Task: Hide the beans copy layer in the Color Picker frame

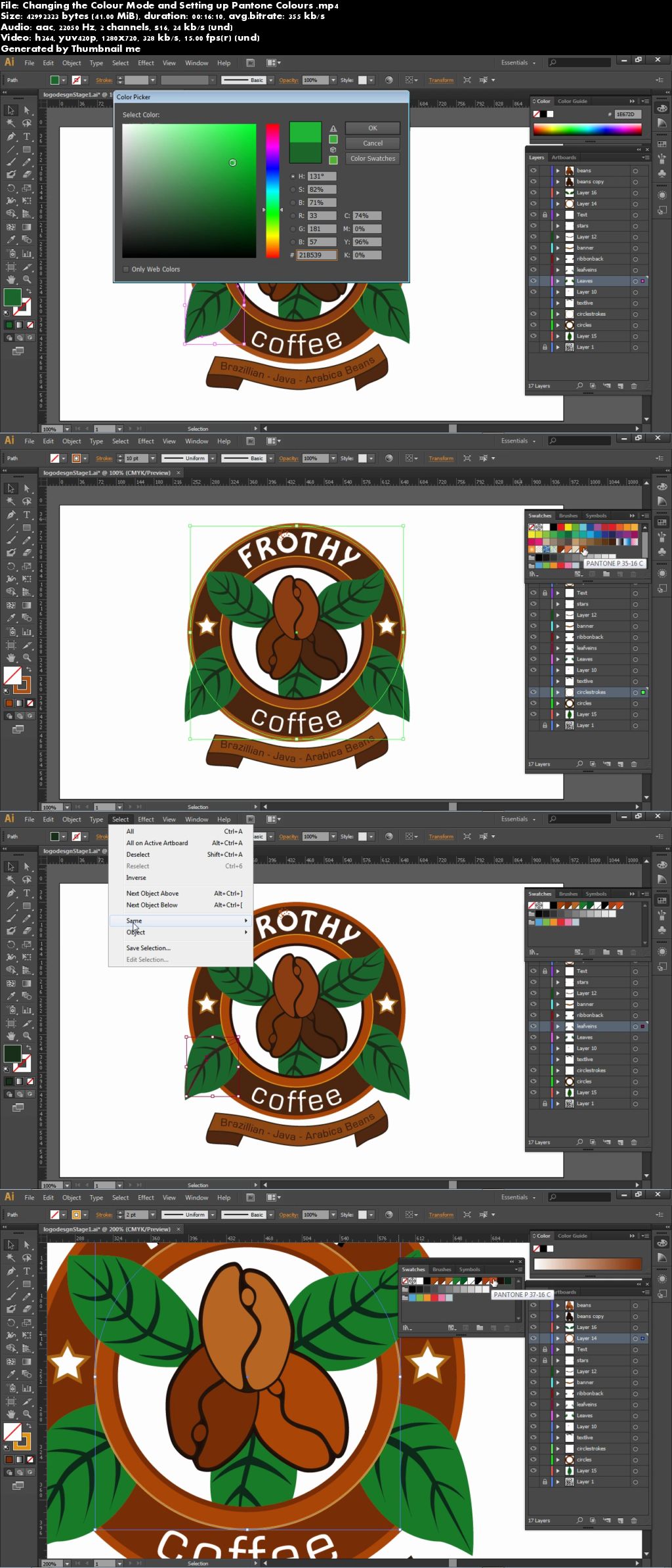Action: 533,182
